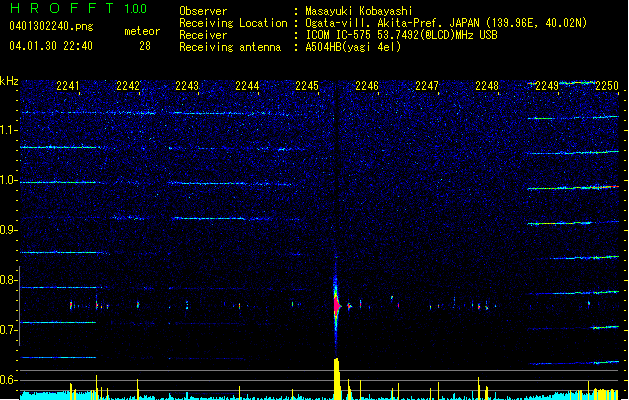
Task: Click the 2249 time marker
Action: click(547, 86)
